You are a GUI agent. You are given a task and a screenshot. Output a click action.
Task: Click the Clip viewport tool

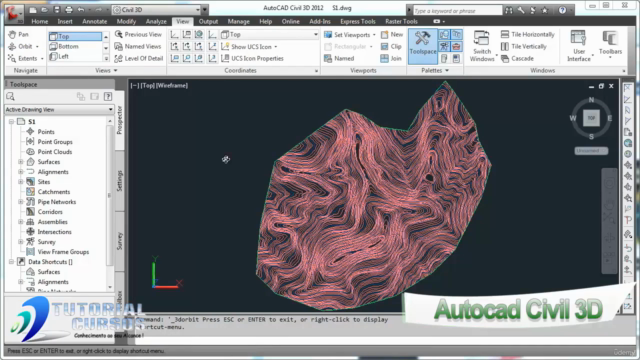[x=391, y=47]
